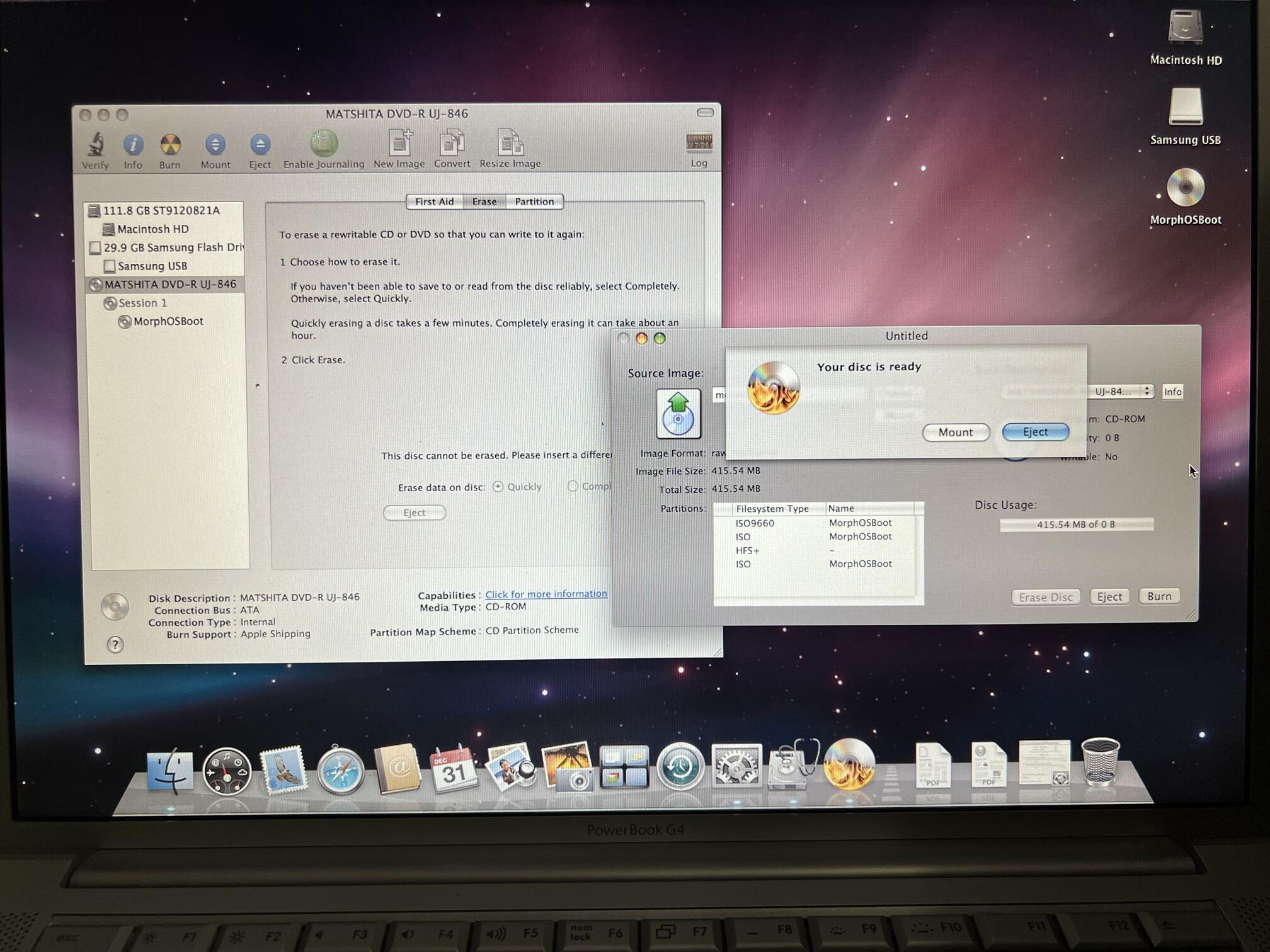Open the UJ-84 burner drive dropdown
Screen dimensions: 1270x952
point(1120,392)
